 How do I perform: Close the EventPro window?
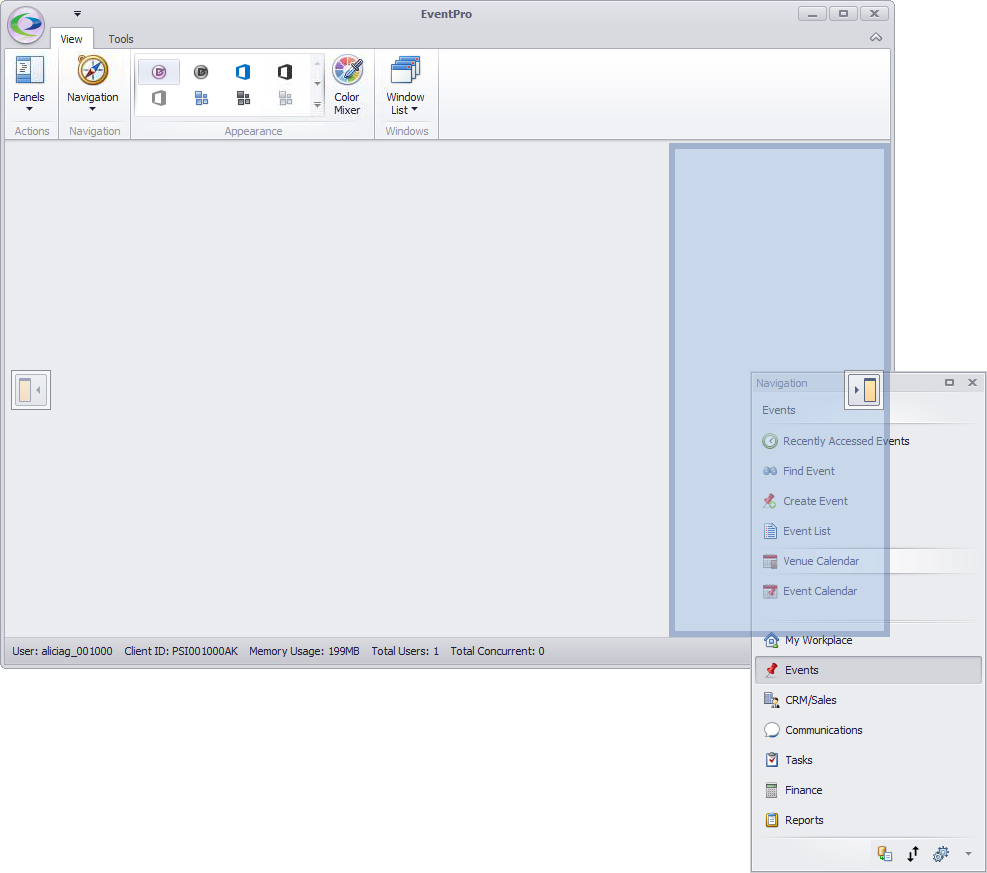874,13
